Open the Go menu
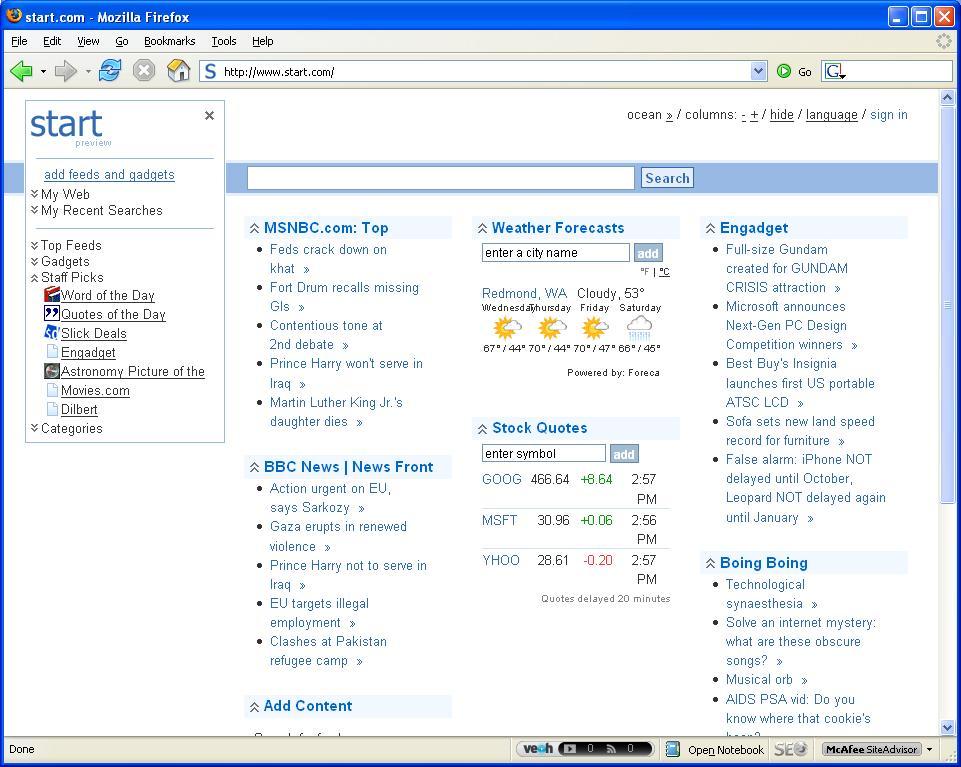Image resolution: width=961 pixels, height=767 pixels. coord(122,41)
